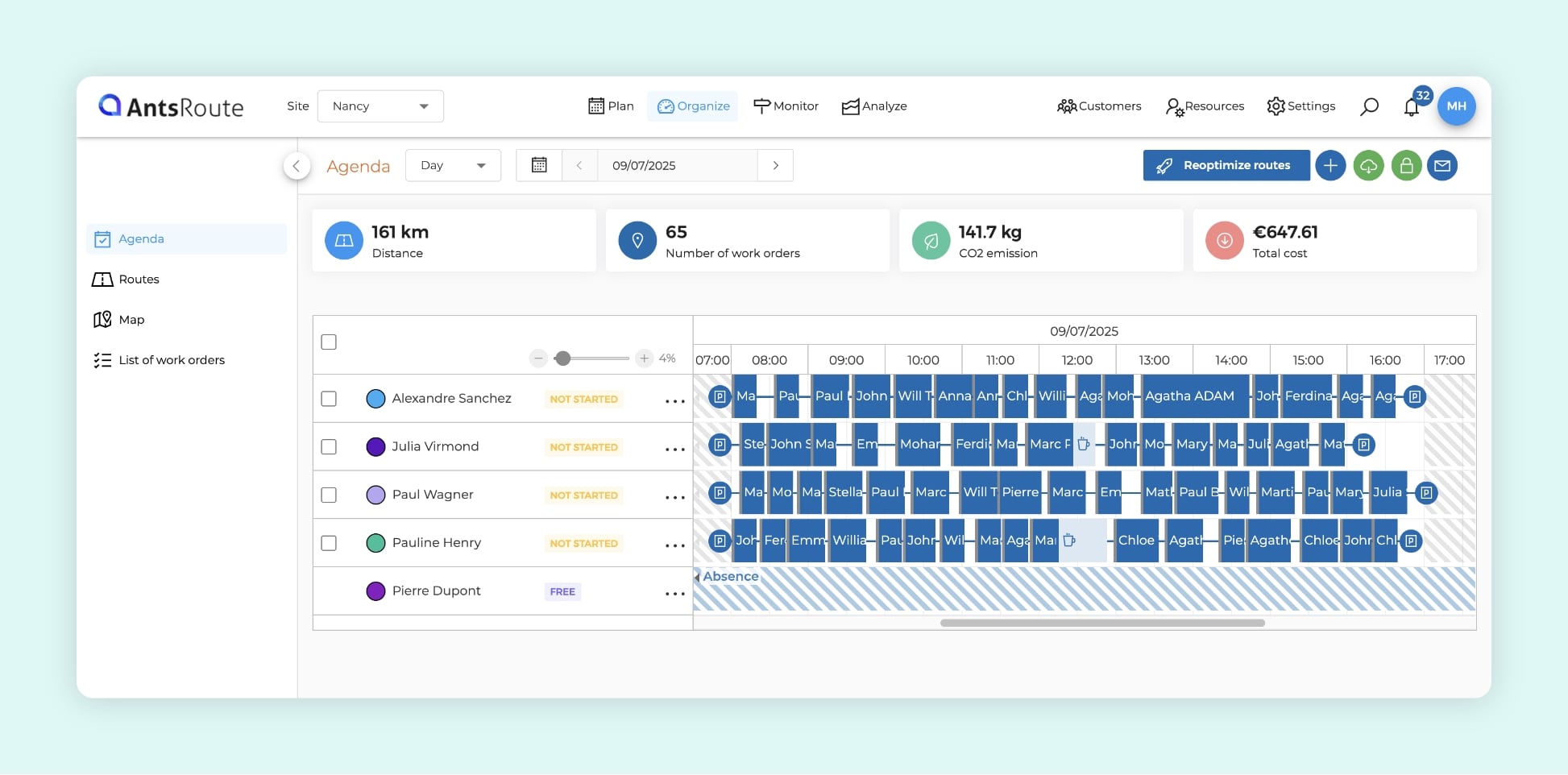Switch to the Monitor tab

pos(786,106)
